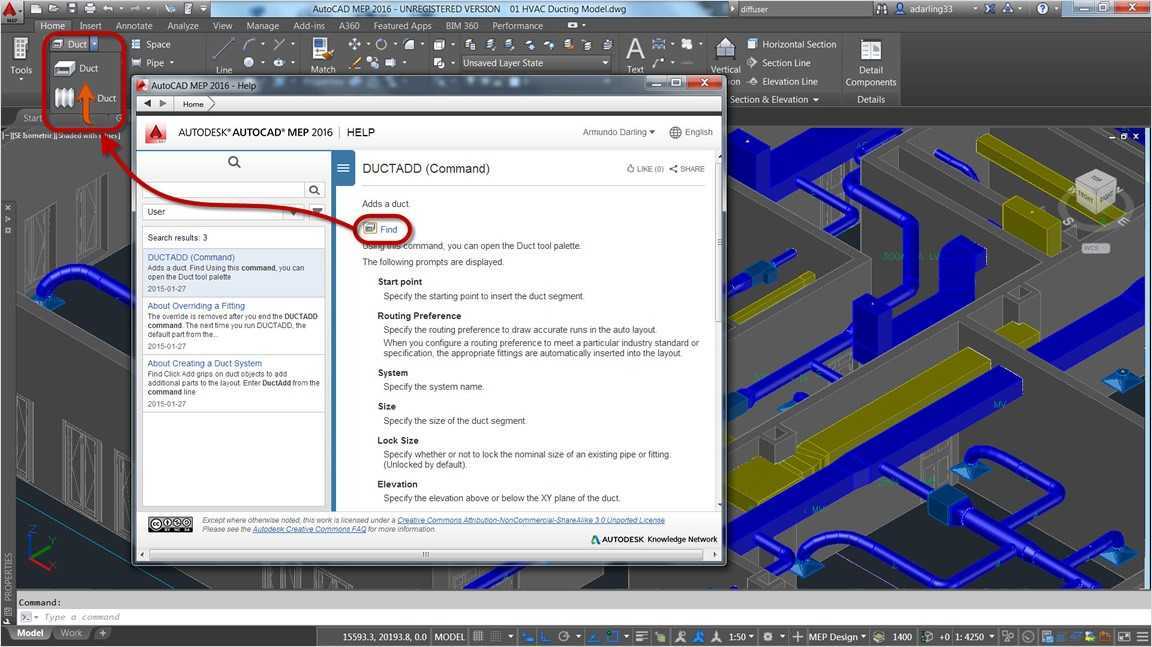Open the Analyze ribbon tab
Viewport: 1152px width, 647px height.
pyautogui.click(x=183, y=26)
